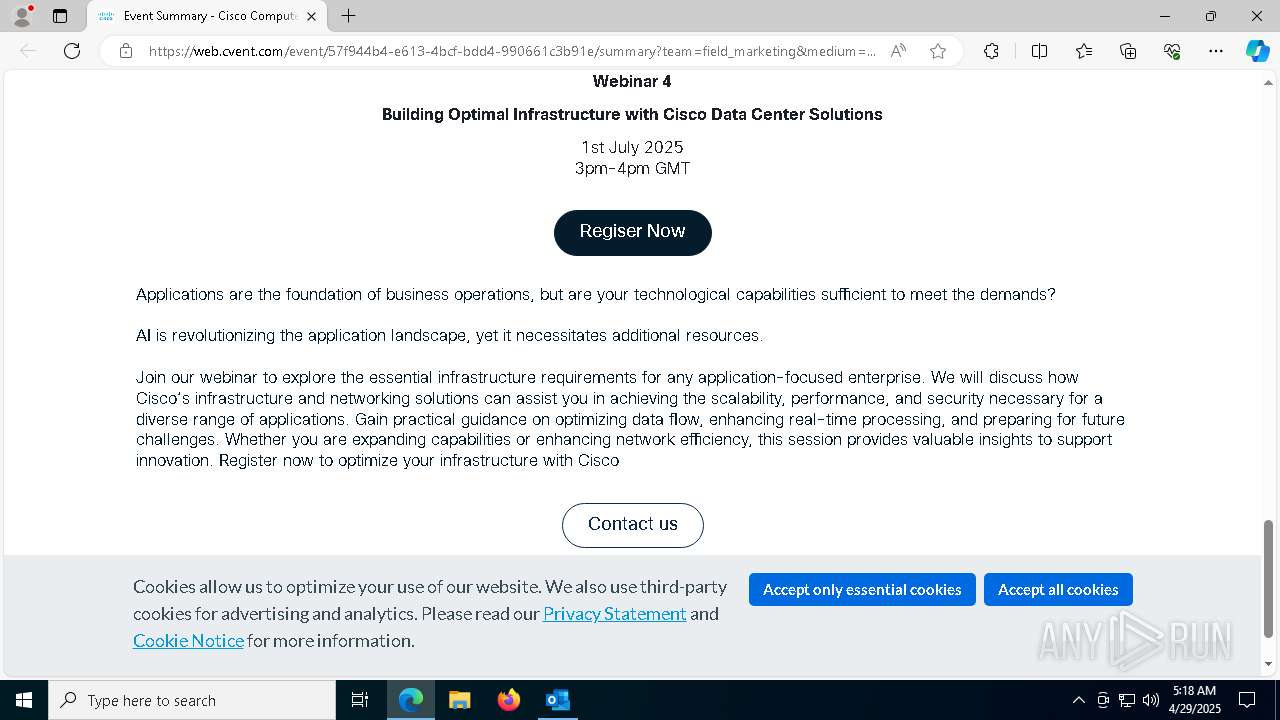Open Microsoft Edge taskbar icon
The image size is (1280, 720).
click(x=411, y=700)
